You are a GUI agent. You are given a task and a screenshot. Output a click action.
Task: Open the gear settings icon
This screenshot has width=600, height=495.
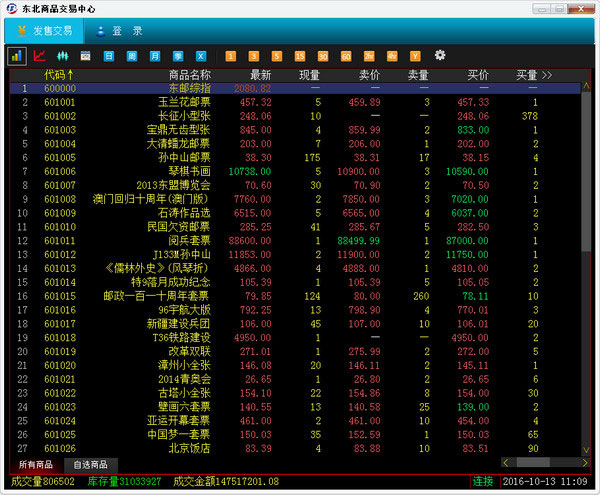(x=440, y=55)
